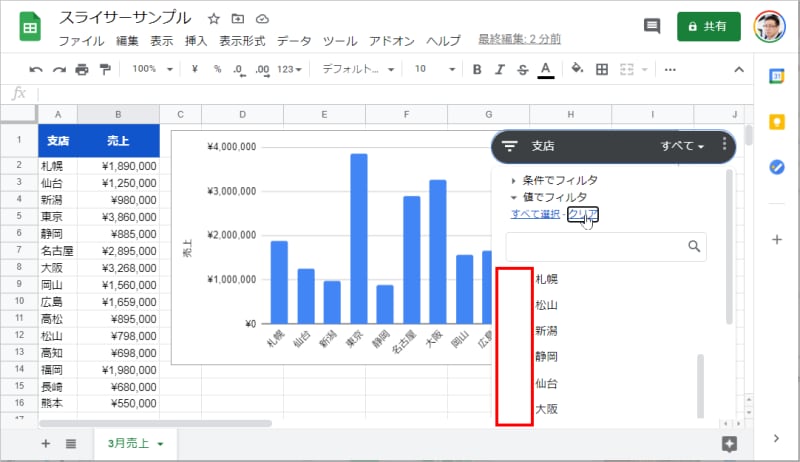Screen dimensions: 800x462
Task: Open the text color picker
Action: (546, 70)
